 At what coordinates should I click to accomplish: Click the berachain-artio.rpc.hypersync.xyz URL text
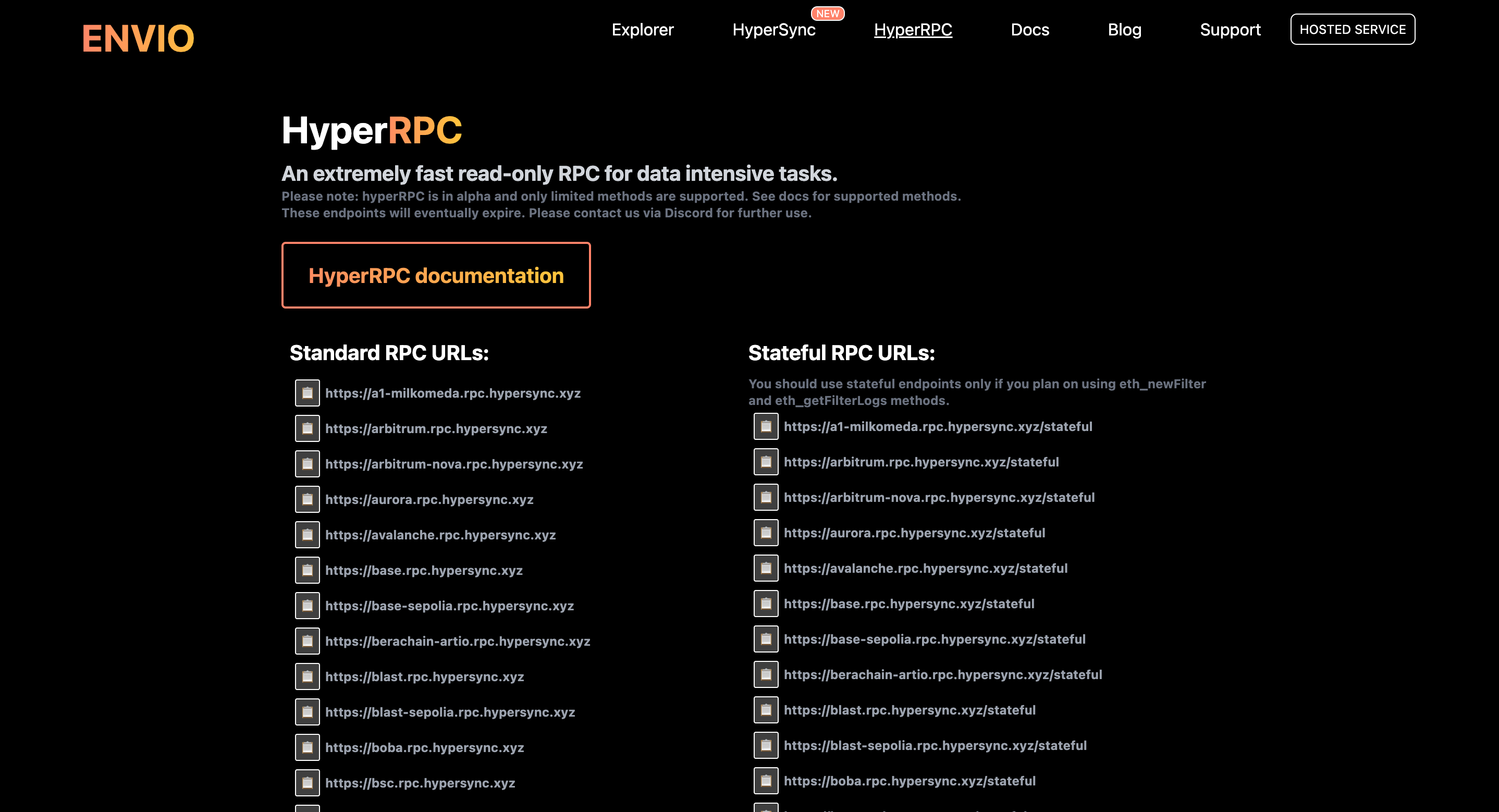pyautogui.click(x=458, y=642)
